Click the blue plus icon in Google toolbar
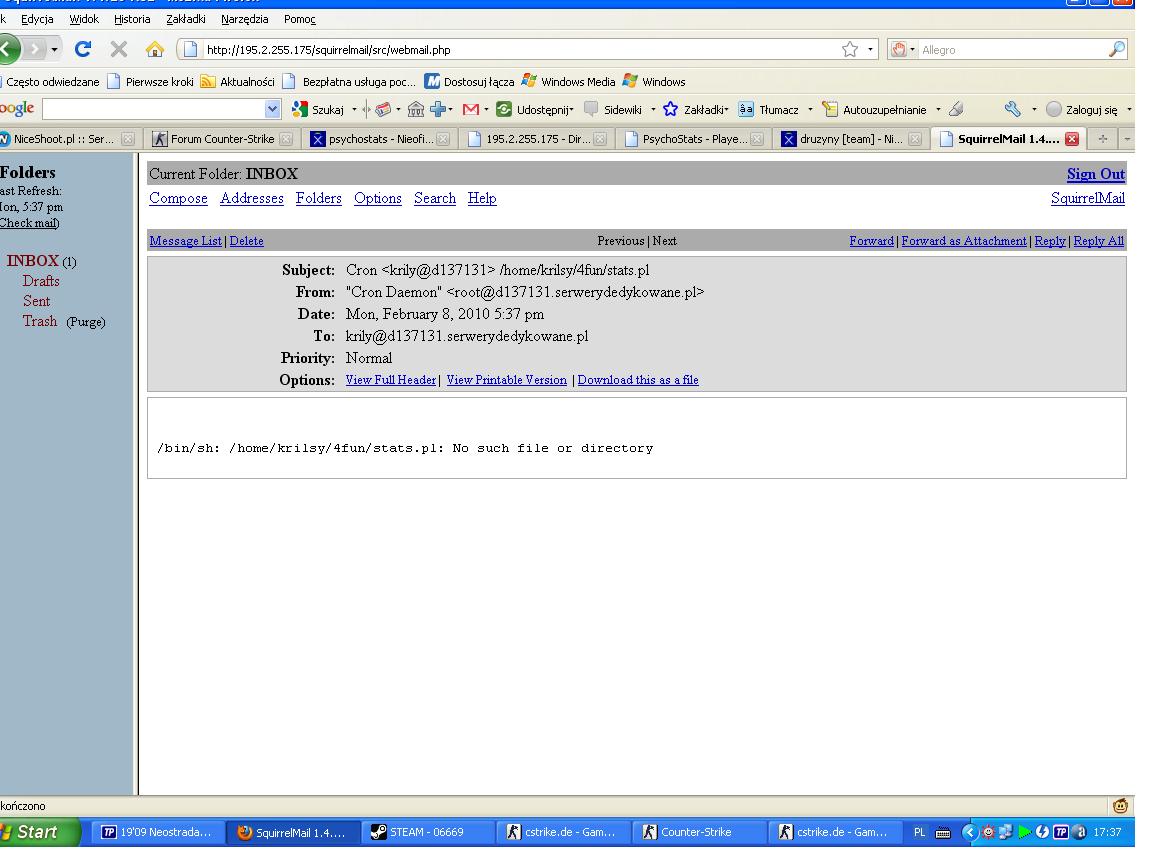Screen dimensions: 1152x864 click(x=438, y=109)
